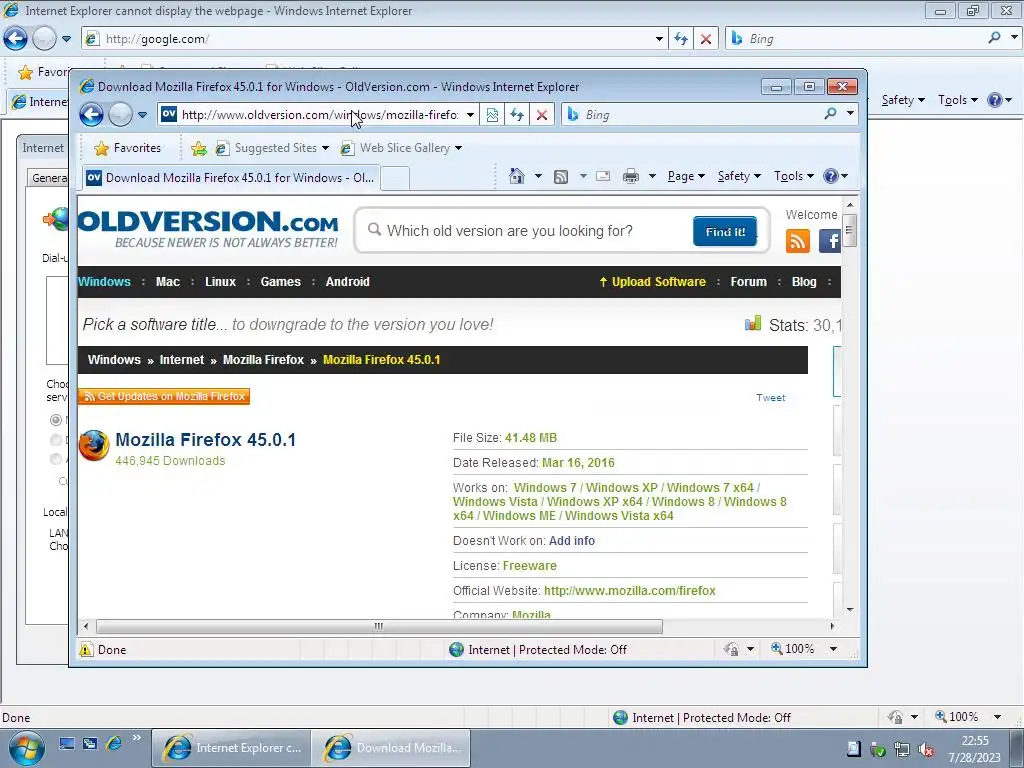Click the oldversion.com address field
The image size is (1024, 768).
click(320, 115)
